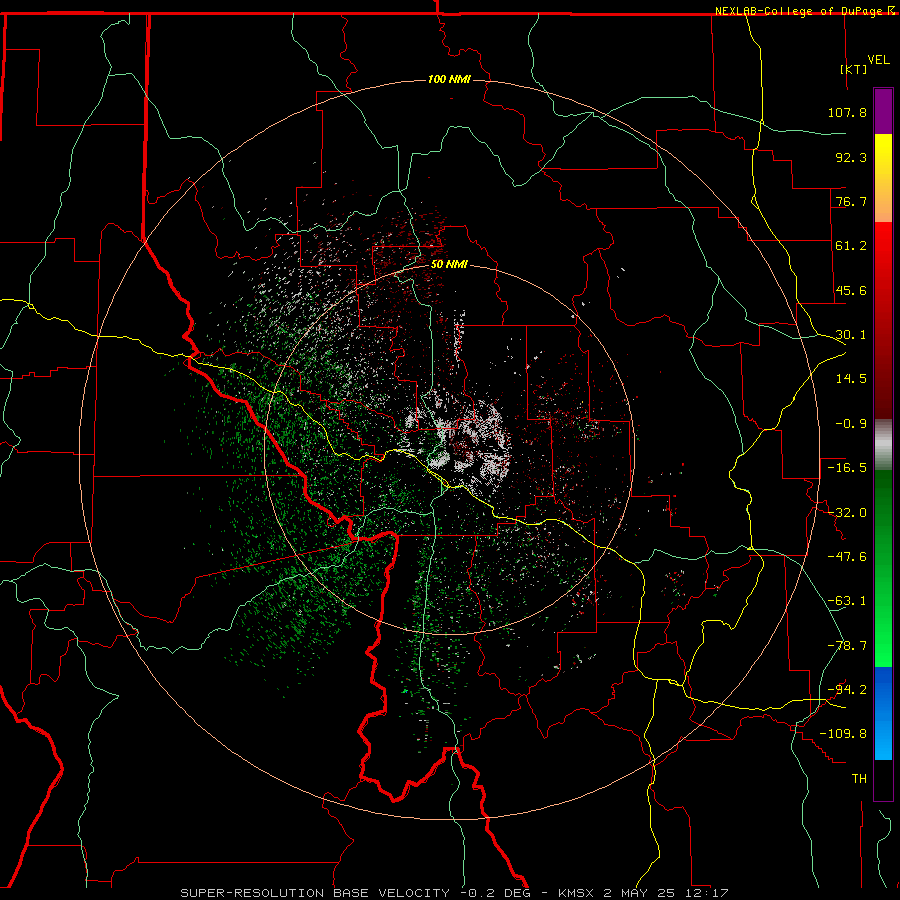Screen dimensions: 900x900
Task: Select the -16.5 scale value
Action: pos(847,468)
